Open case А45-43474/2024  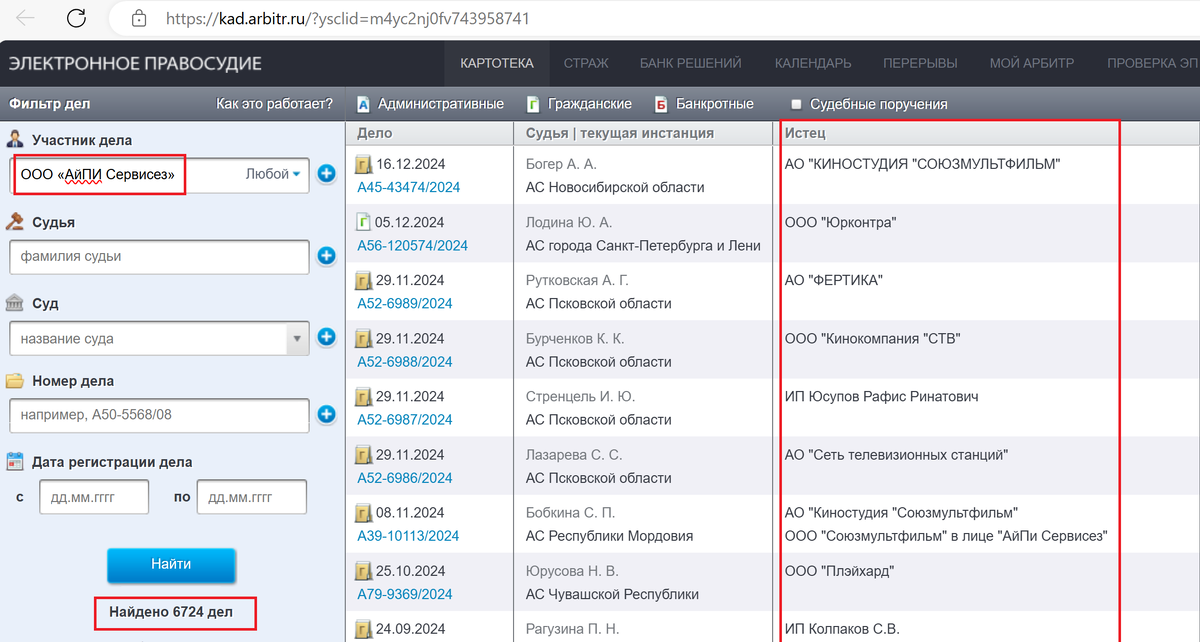click(408, 187)
